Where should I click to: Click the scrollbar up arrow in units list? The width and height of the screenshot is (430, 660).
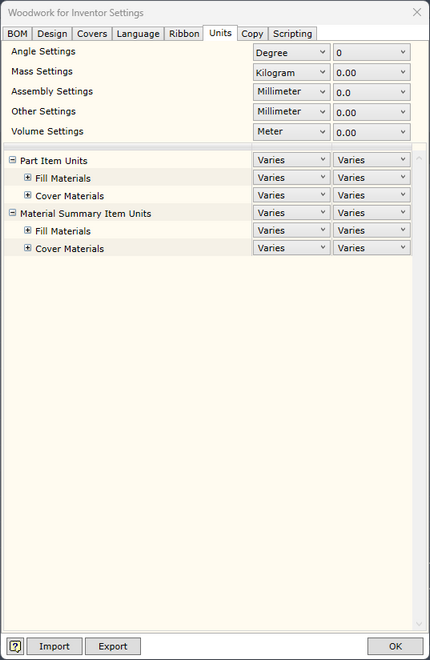pyautogui.click(x=419, y=158)
